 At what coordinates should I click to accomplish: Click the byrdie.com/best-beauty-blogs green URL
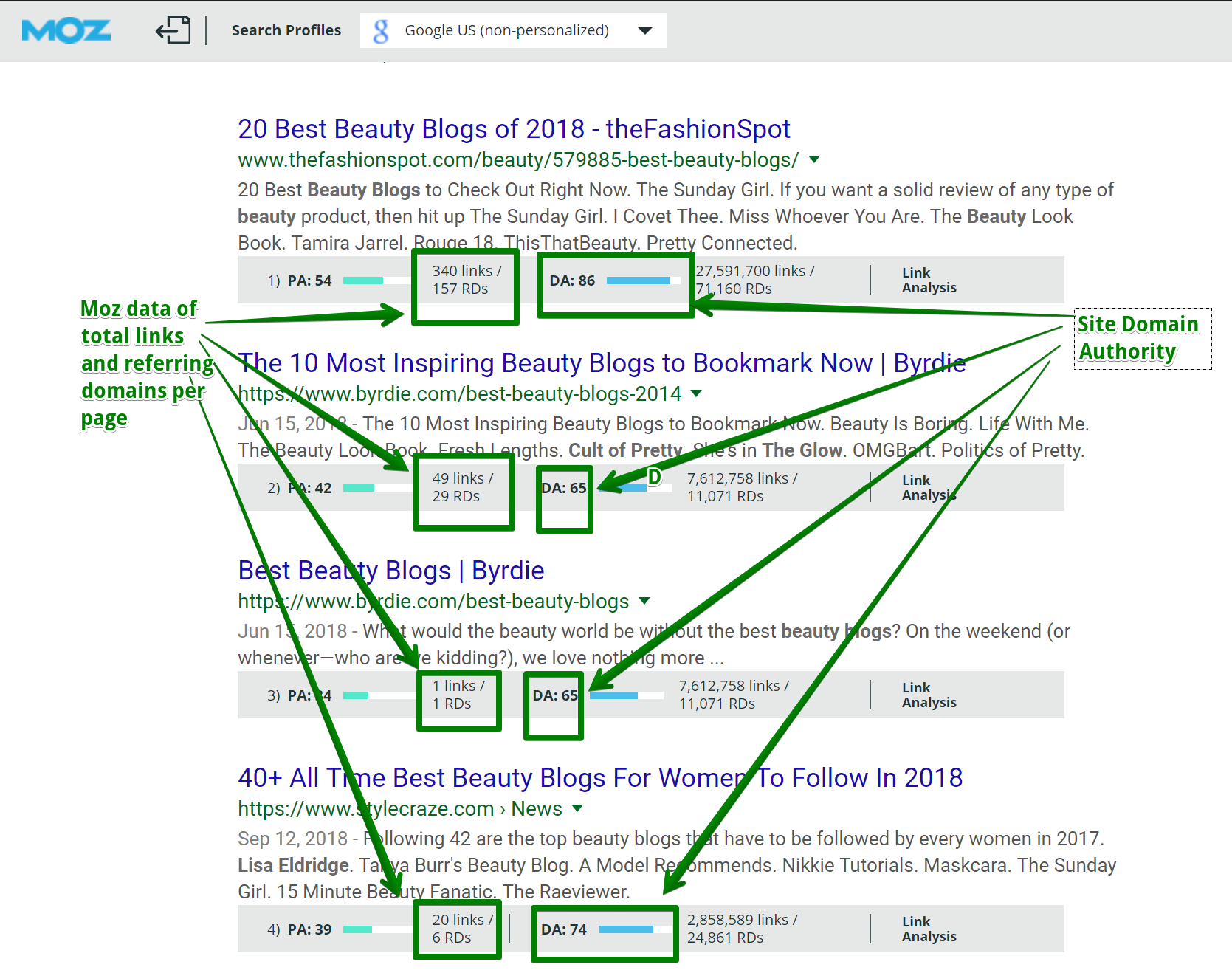tap(433, 602)
